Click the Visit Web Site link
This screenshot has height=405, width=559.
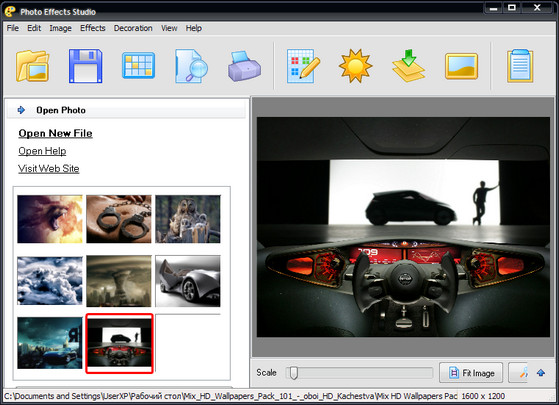[x=49, y=169]
